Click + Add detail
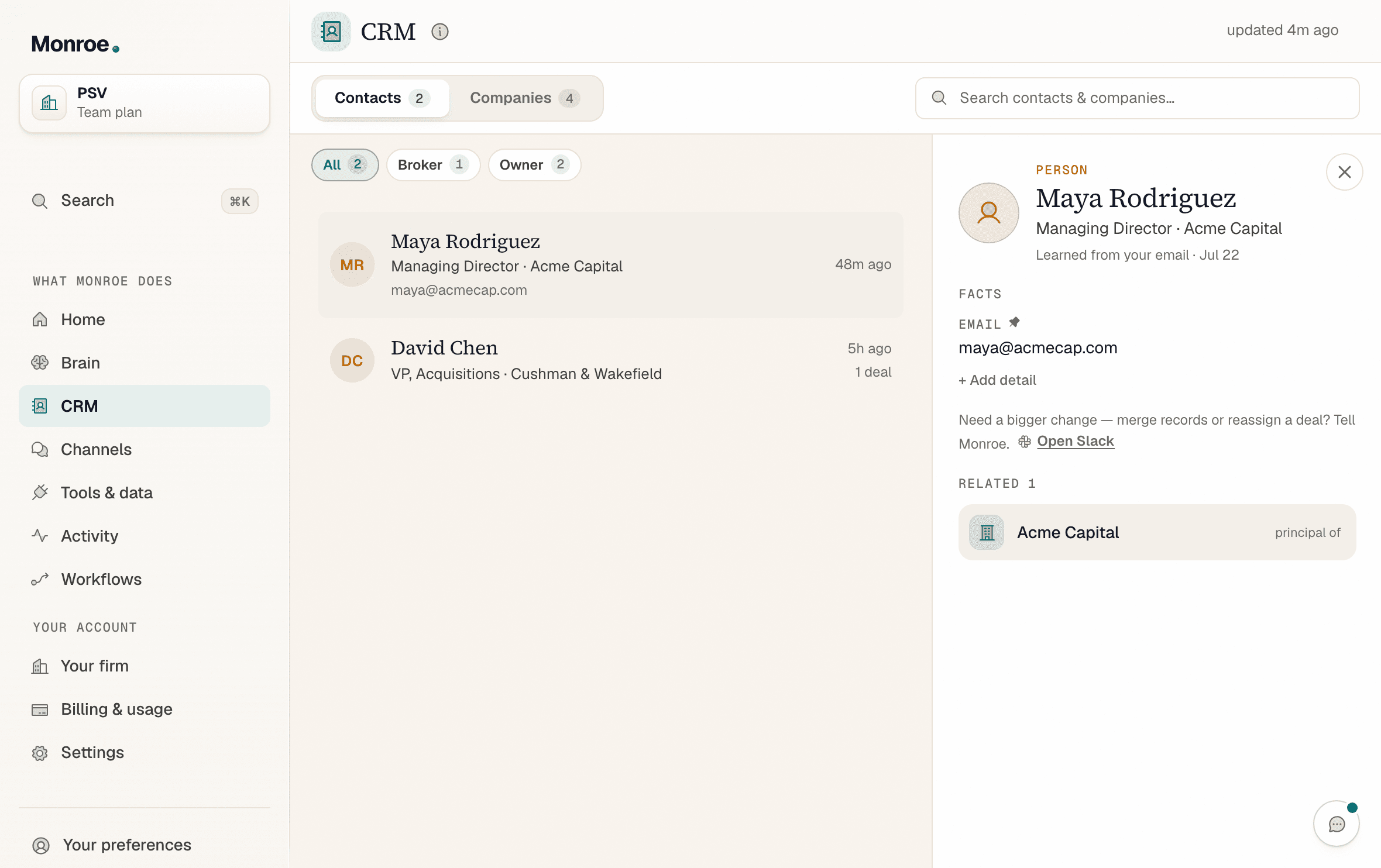1381x868 pixels. [x=997, y=380]
